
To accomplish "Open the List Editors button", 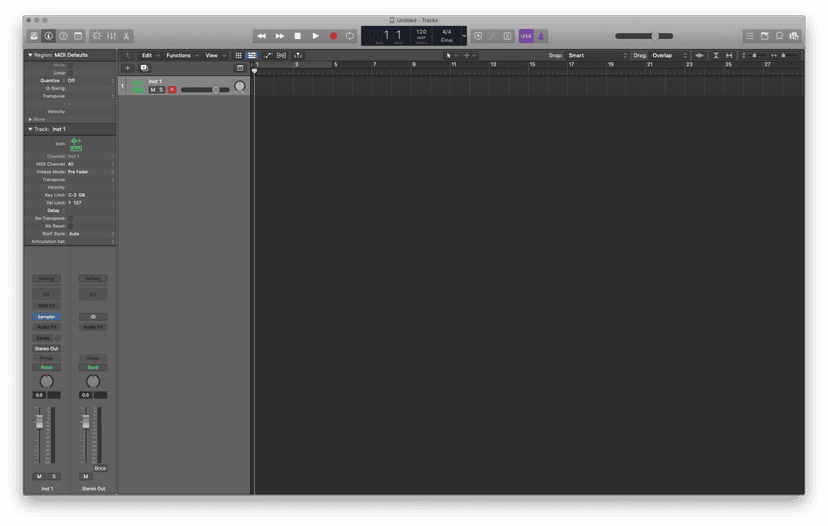I will pyautogui.click(x=749, y=36).
